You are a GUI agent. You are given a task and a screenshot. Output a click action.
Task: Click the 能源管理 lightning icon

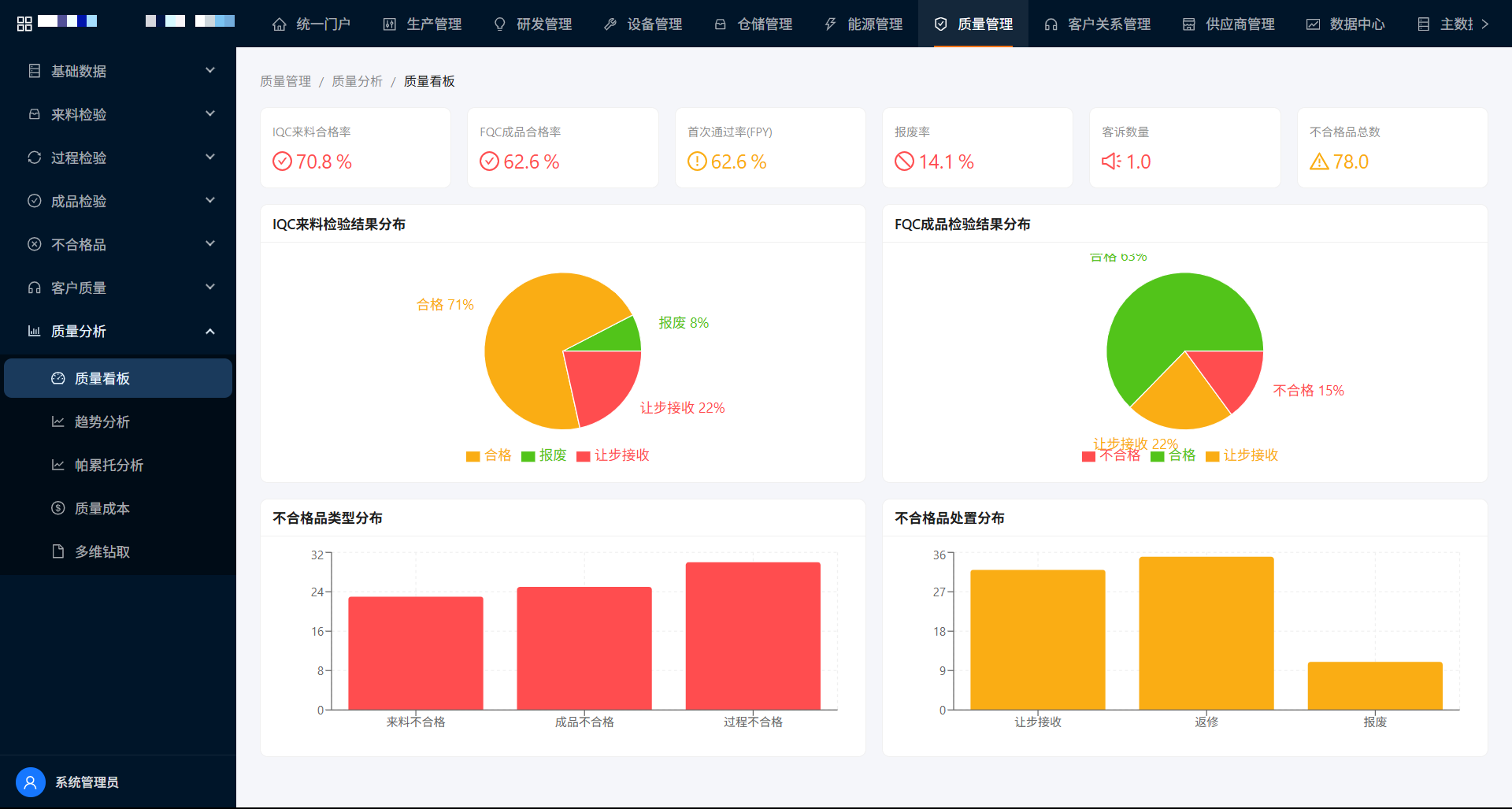(830, 24)
